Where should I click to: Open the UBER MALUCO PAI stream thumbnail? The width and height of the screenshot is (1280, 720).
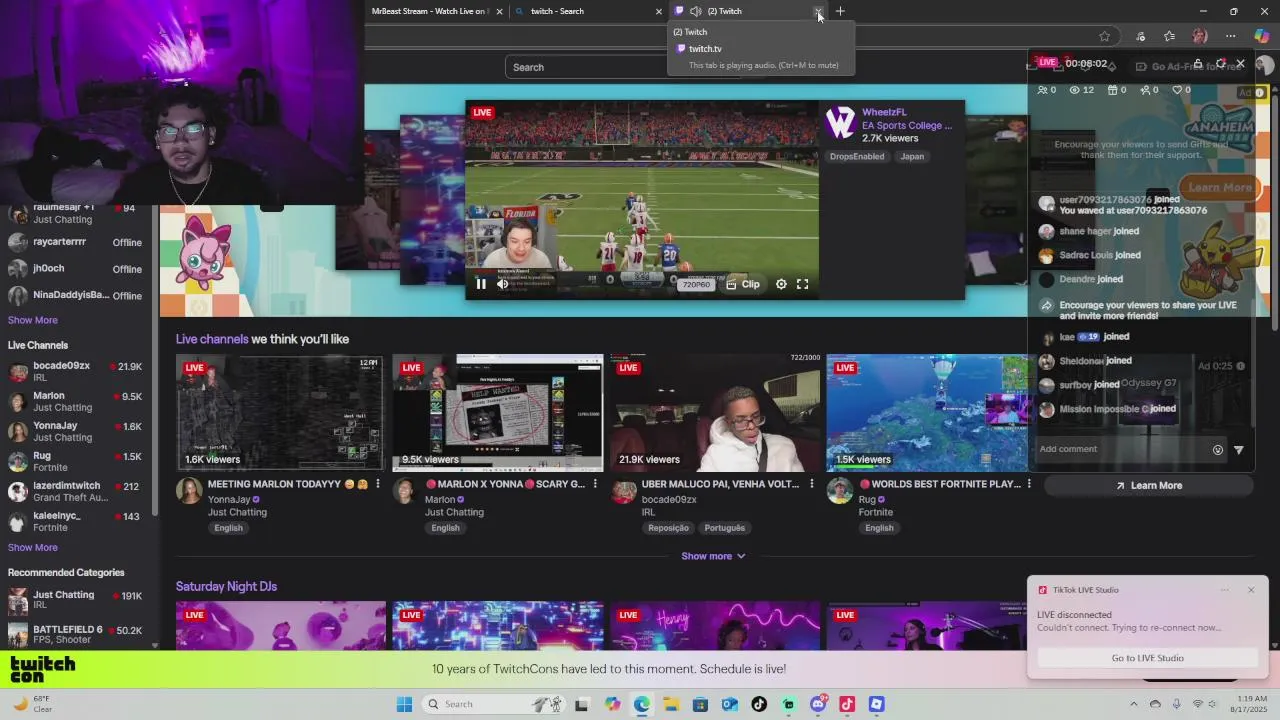tap(715, 412)
